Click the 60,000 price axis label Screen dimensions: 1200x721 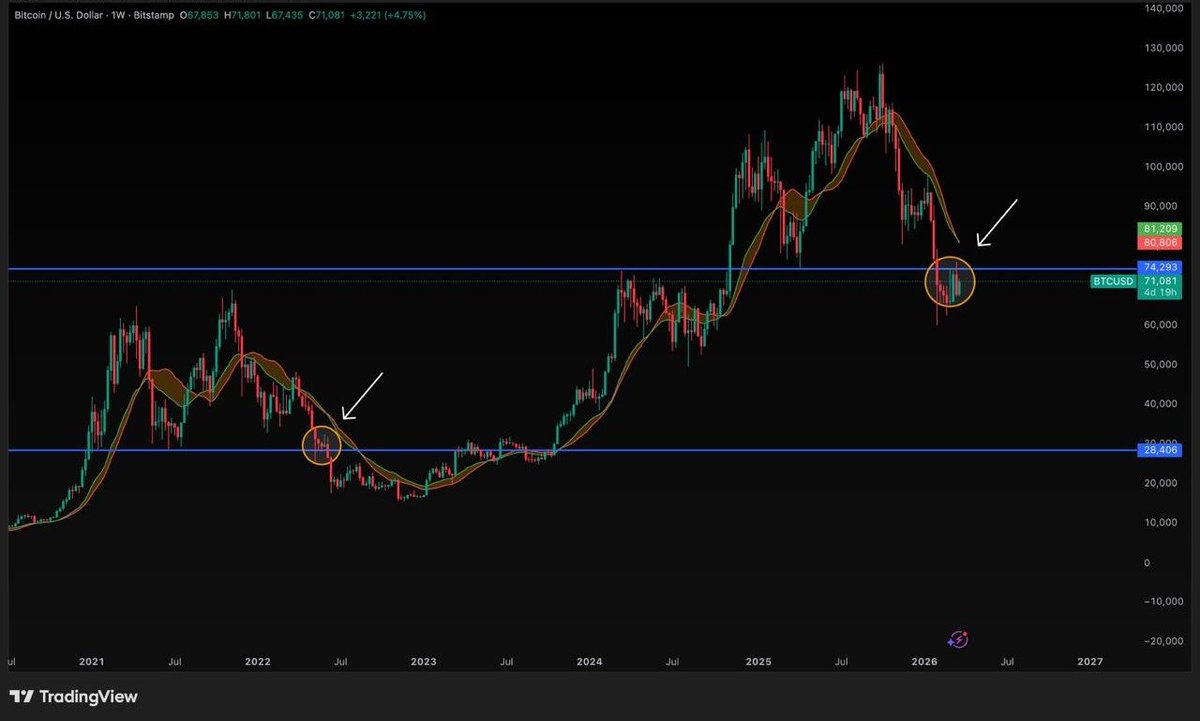[1160, 325]
